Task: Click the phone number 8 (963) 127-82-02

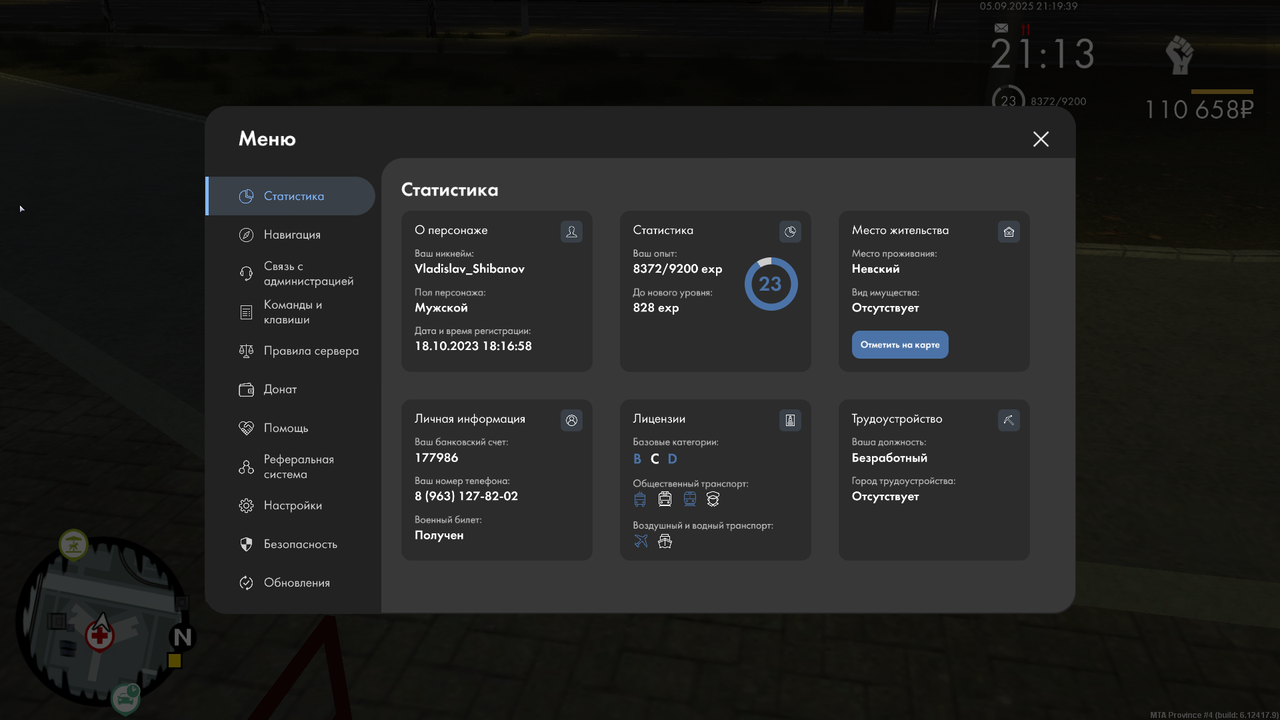Action: click(x=467, y=497)
